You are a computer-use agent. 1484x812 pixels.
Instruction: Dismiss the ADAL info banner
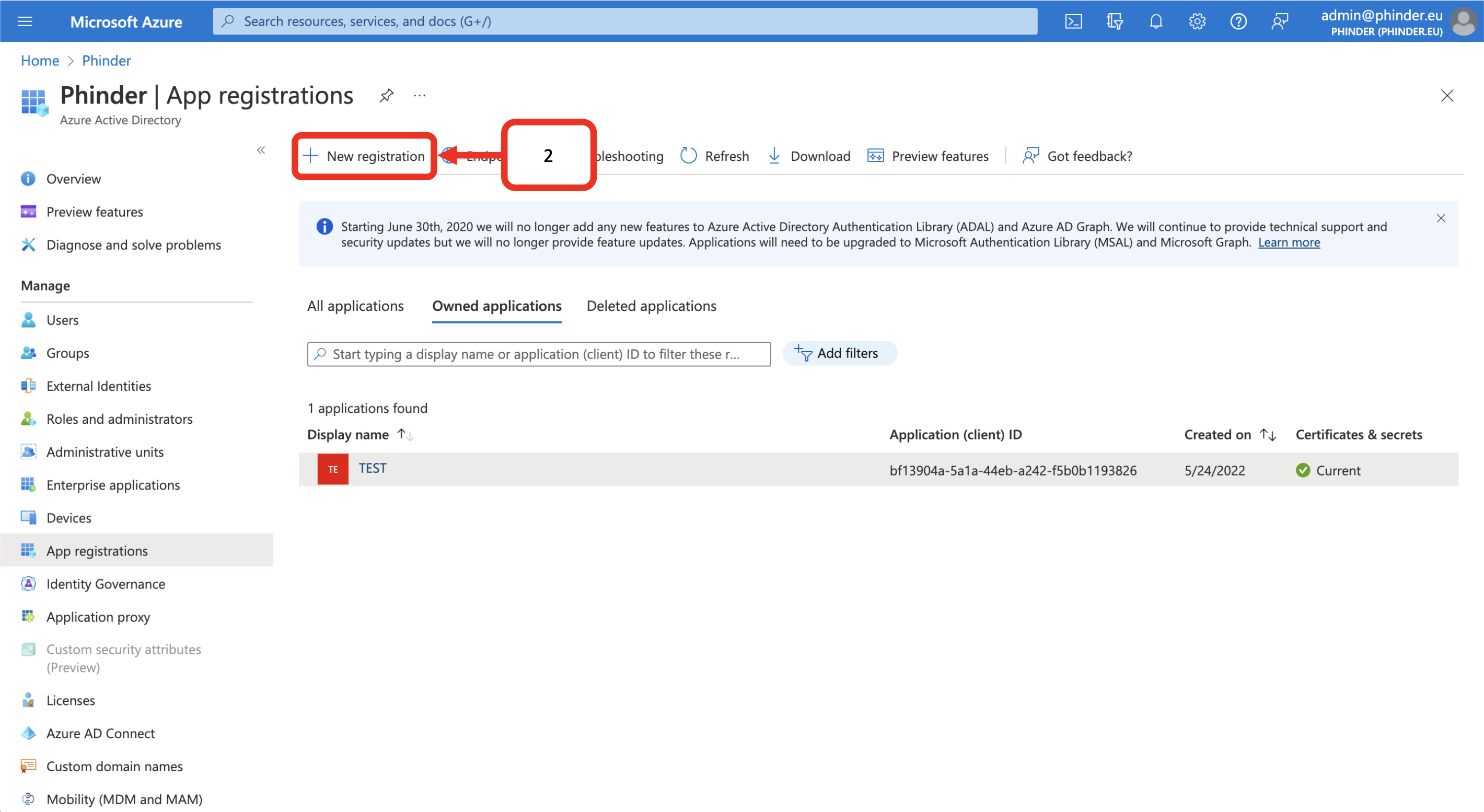[x=1440, y=218]
